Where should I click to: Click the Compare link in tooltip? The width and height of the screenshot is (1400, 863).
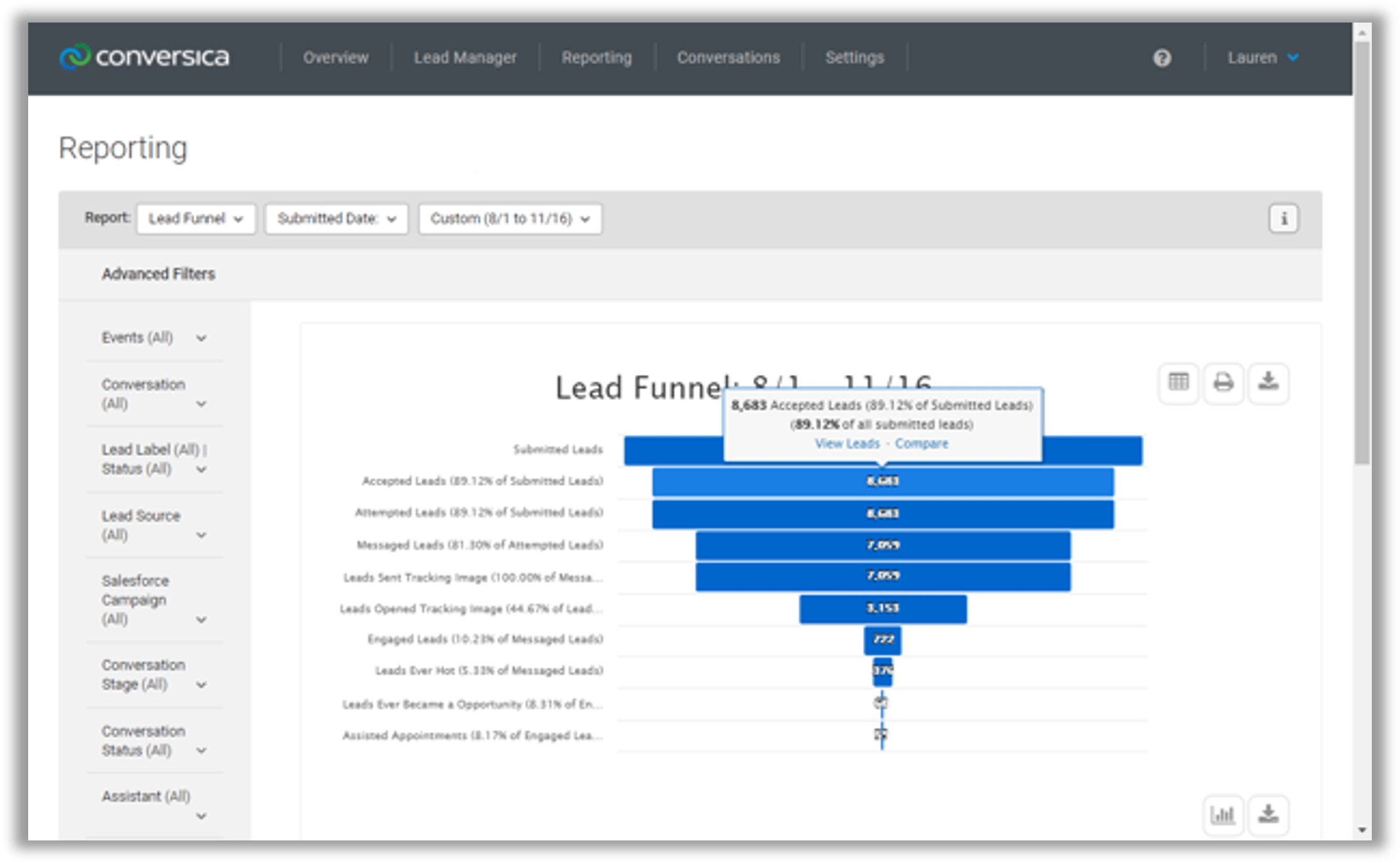(x=921, y=443)
